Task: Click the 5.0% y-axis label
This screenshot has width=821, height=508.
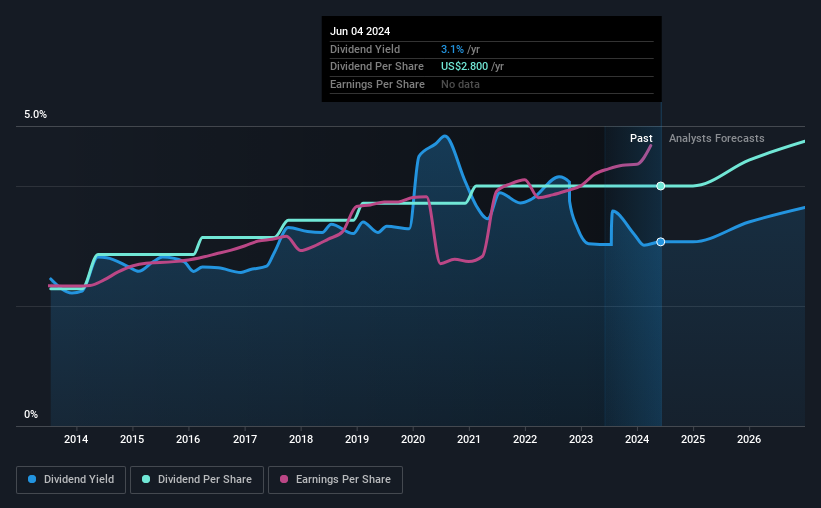Action: click(x=35, y=114)
